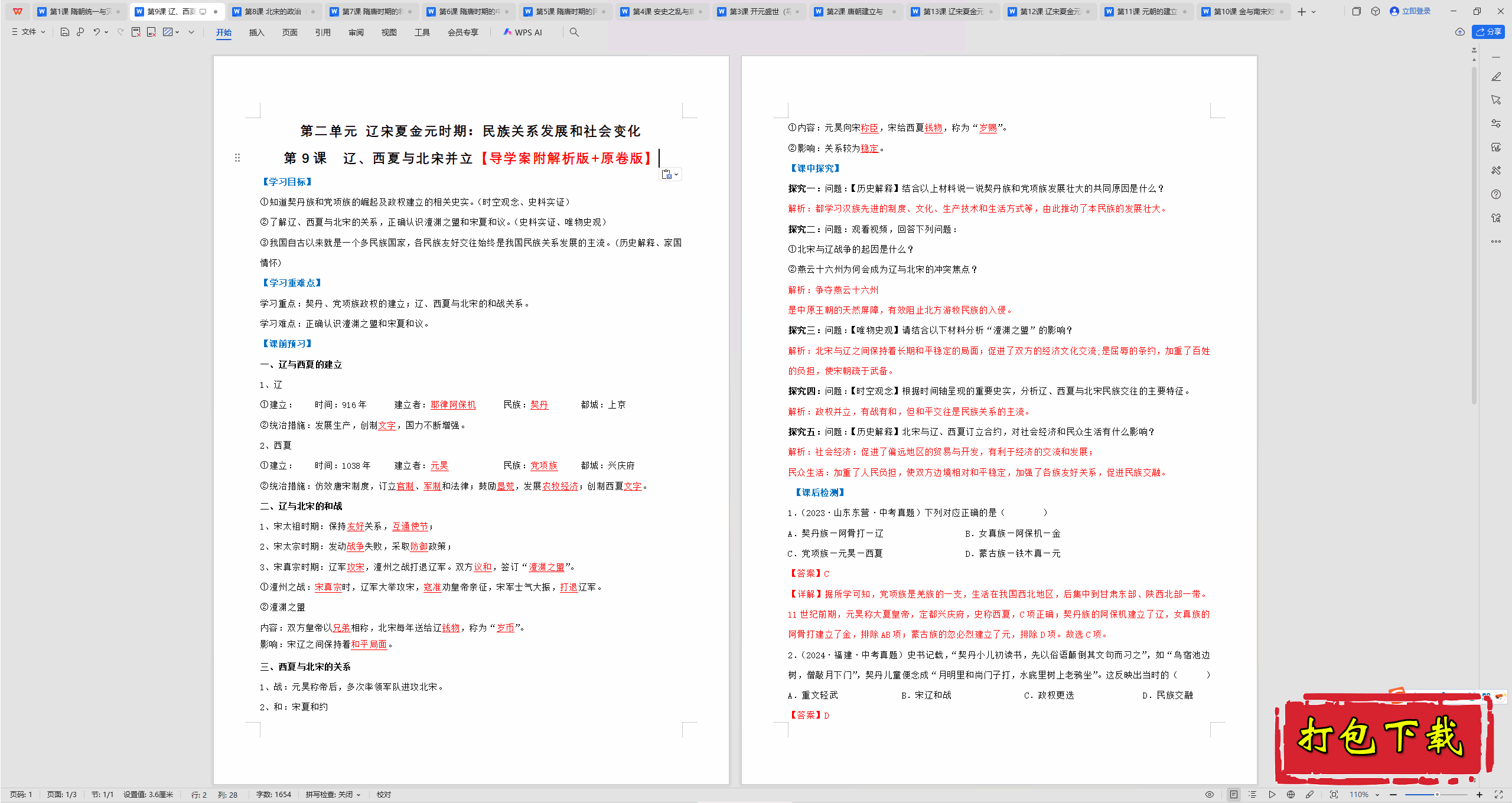
Task: Click the second red-marked page icon in quick toolbar
Action: tap(151, 32)
